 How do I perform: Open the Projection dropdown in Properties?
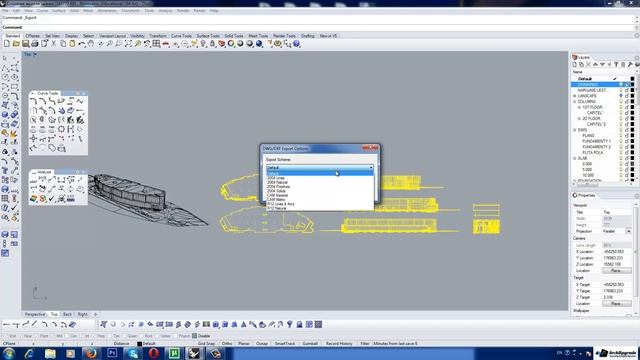point(628,231)
